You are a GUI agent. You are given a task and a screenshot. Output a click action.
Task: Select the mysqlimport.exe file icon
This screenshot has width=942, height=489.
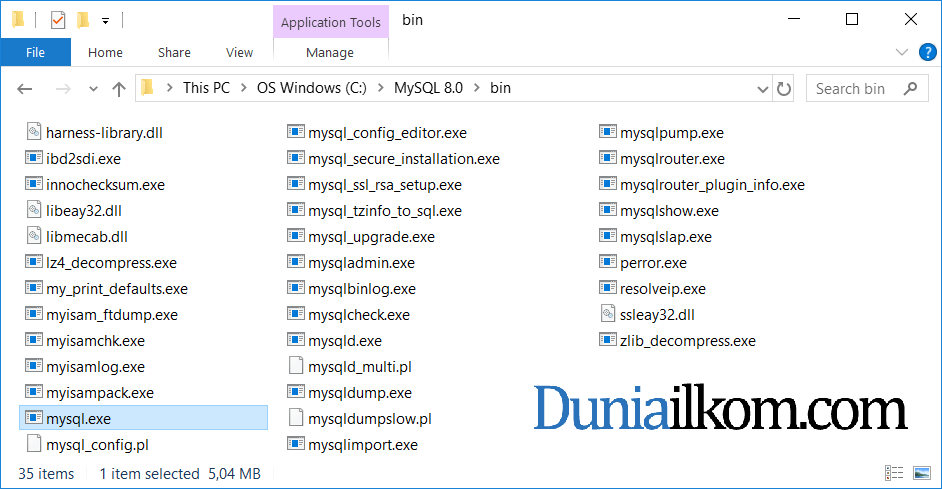296,443
